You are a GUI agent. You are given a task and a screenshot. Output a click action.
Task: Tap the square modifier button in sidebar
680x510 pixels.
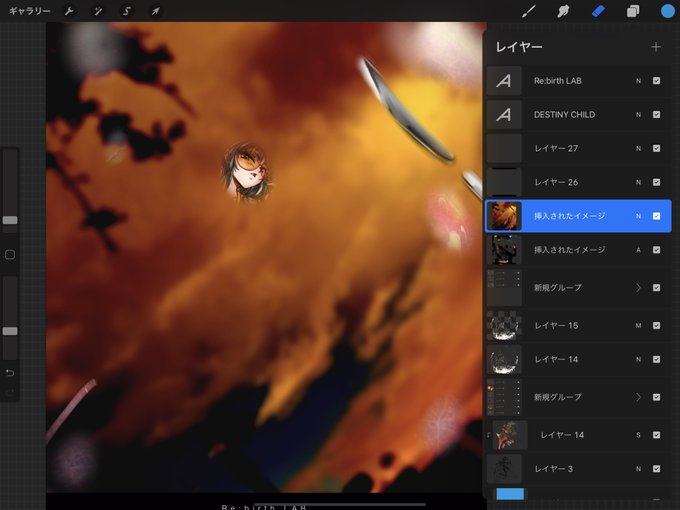click(x=10, y=255)
